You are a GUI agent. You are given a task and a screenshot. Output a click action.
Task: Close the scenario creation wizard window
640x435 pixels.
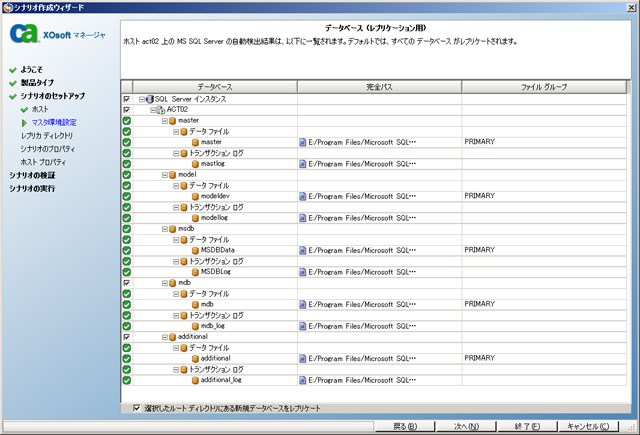(x=631, y=8)
